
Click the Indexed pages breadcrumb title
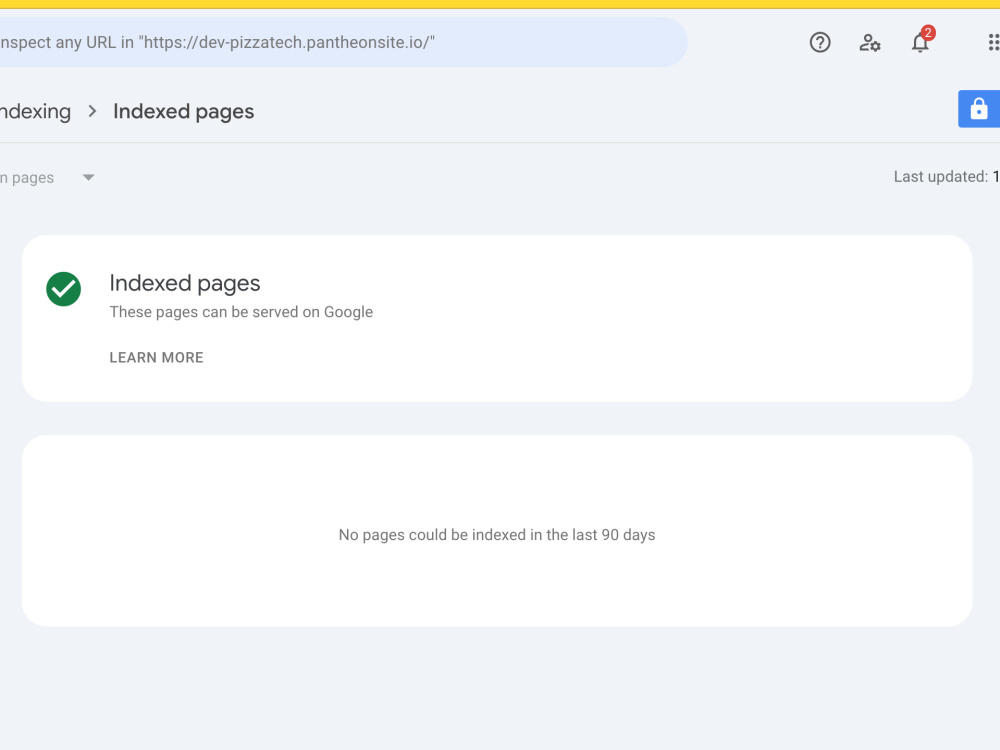click(x=184, y=112)
